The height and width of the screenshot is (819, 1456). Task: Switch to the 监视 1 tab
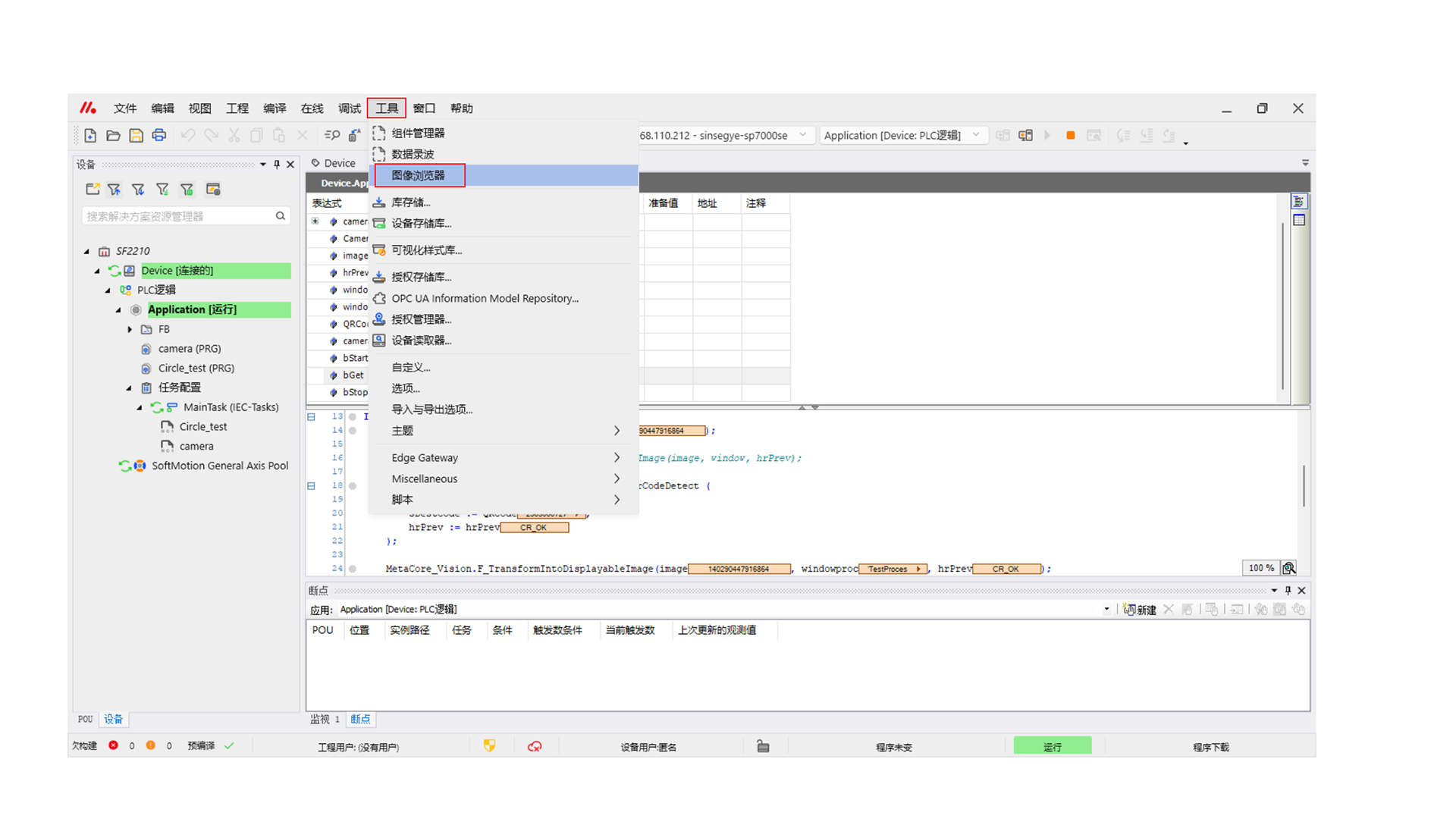point(325,719)
